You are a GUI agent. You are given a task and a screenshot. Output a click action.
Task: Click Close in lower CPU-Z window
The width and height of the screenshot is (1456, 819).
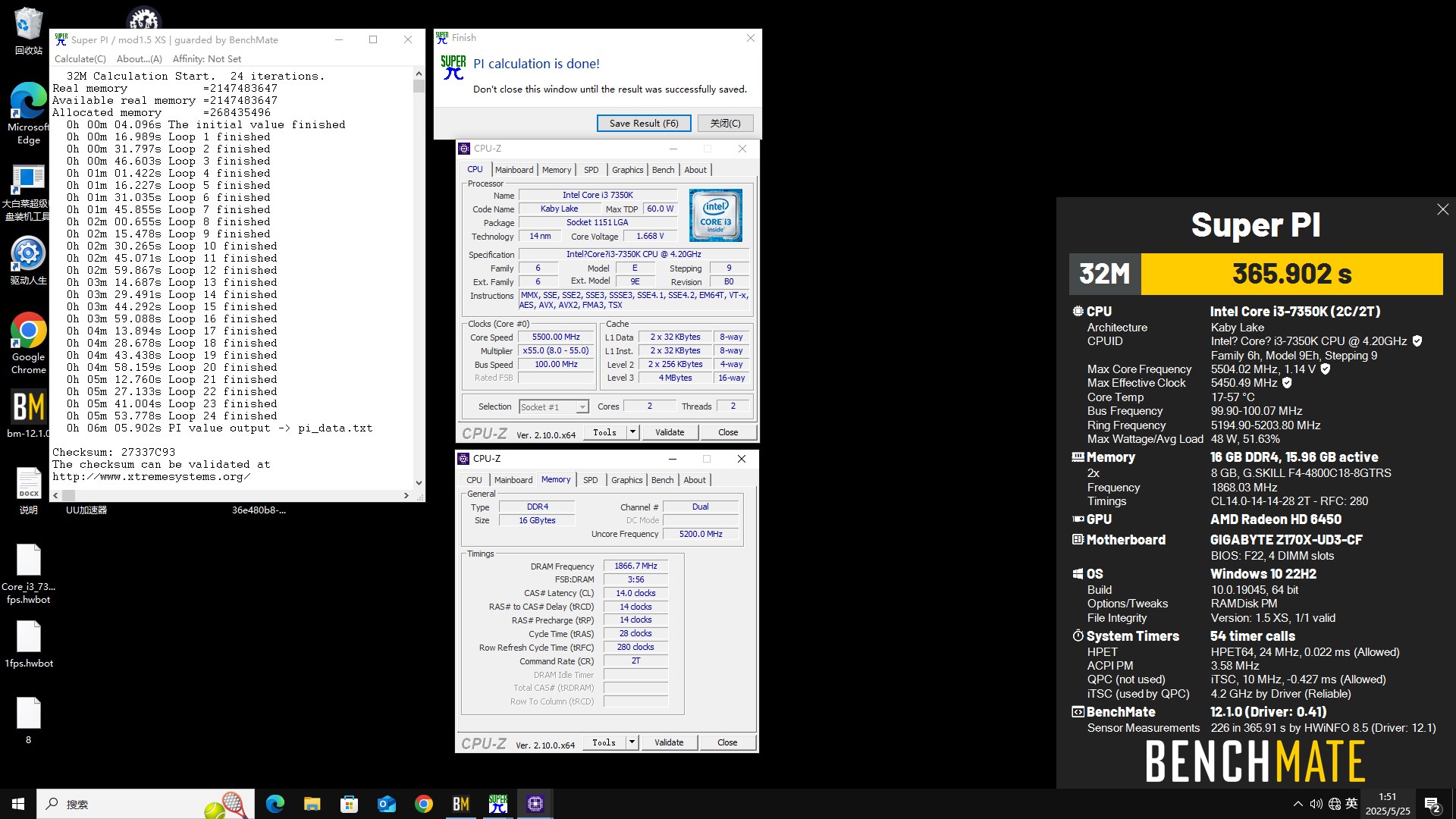coord(727,742)
